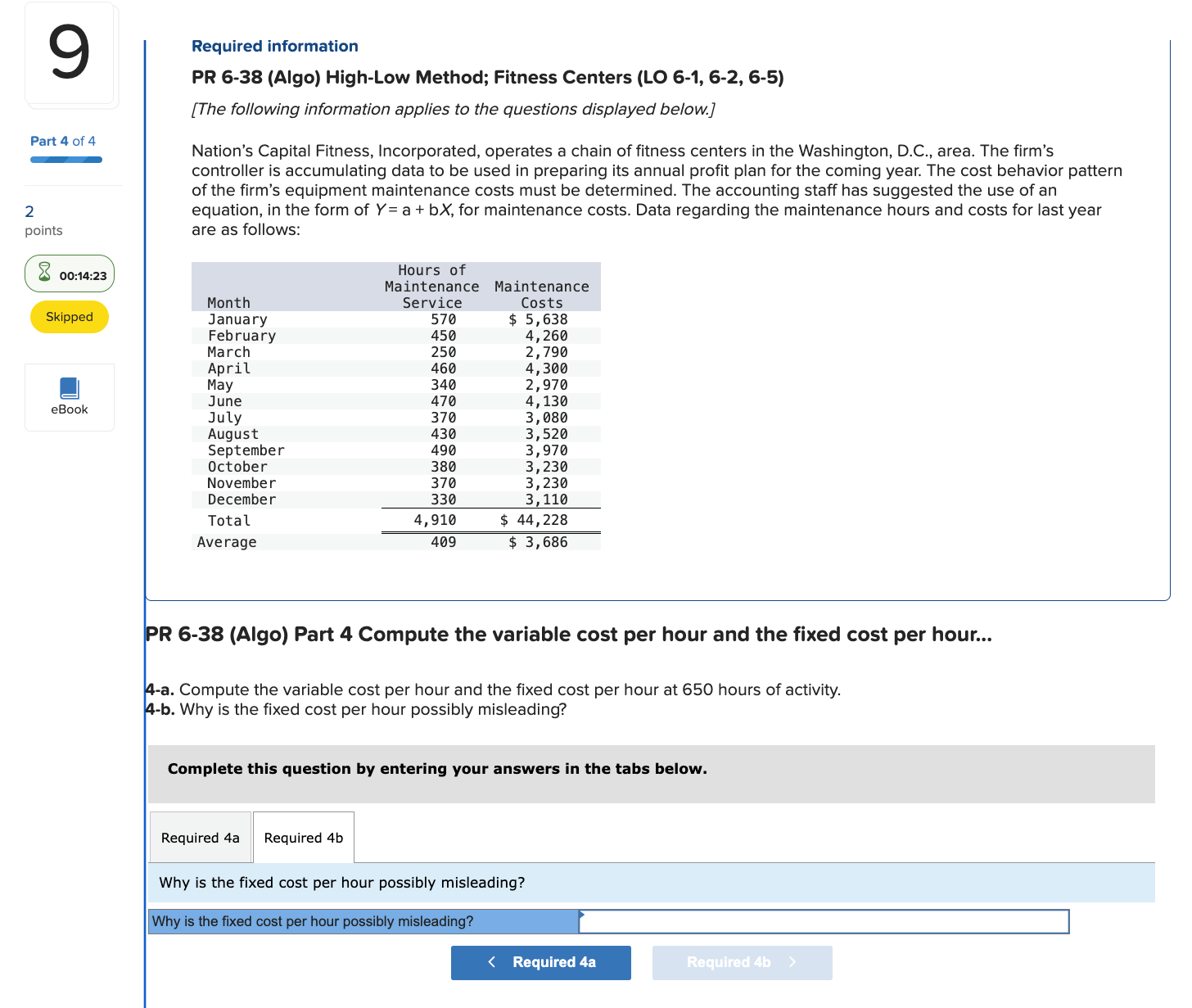Click the Part 4 progress bar
The image size is (1192, 1008).
coord(65,160)
